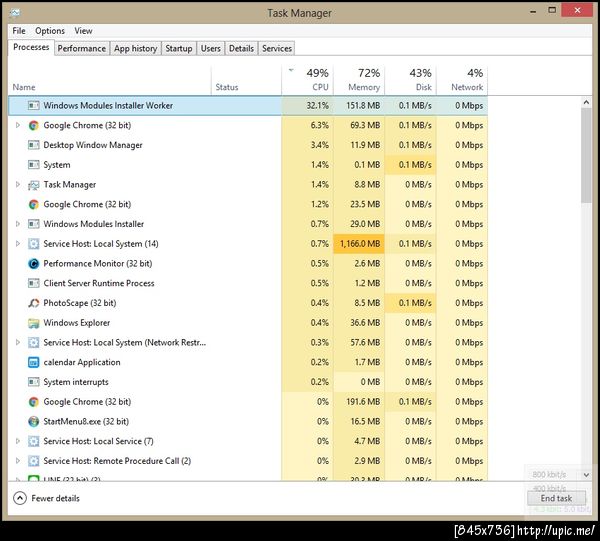
Task: Switch to the Services tab
Action: (x=277, y=49)
